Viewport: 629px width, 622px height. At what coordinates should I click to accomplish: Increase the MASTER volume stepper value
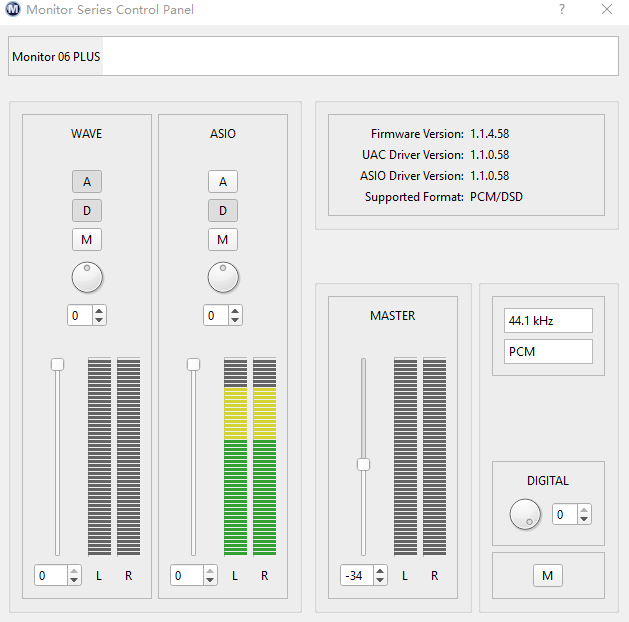click(x=381, y=571)
